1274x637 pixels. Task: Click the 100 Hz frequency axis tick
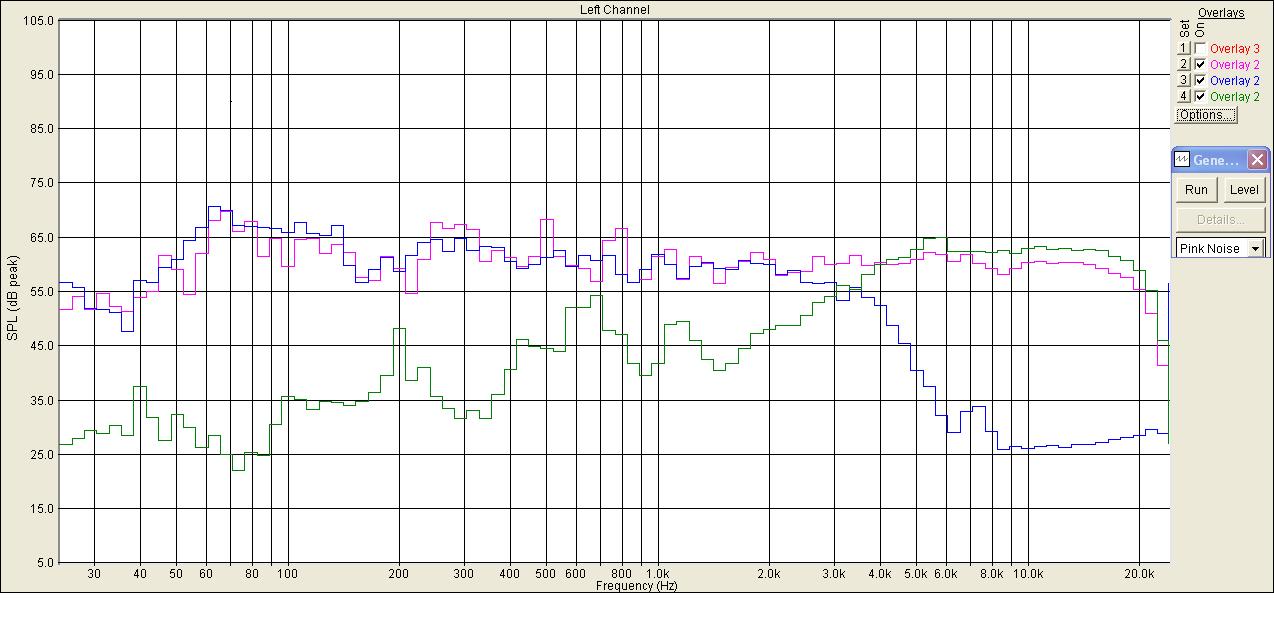coord(288,574)
